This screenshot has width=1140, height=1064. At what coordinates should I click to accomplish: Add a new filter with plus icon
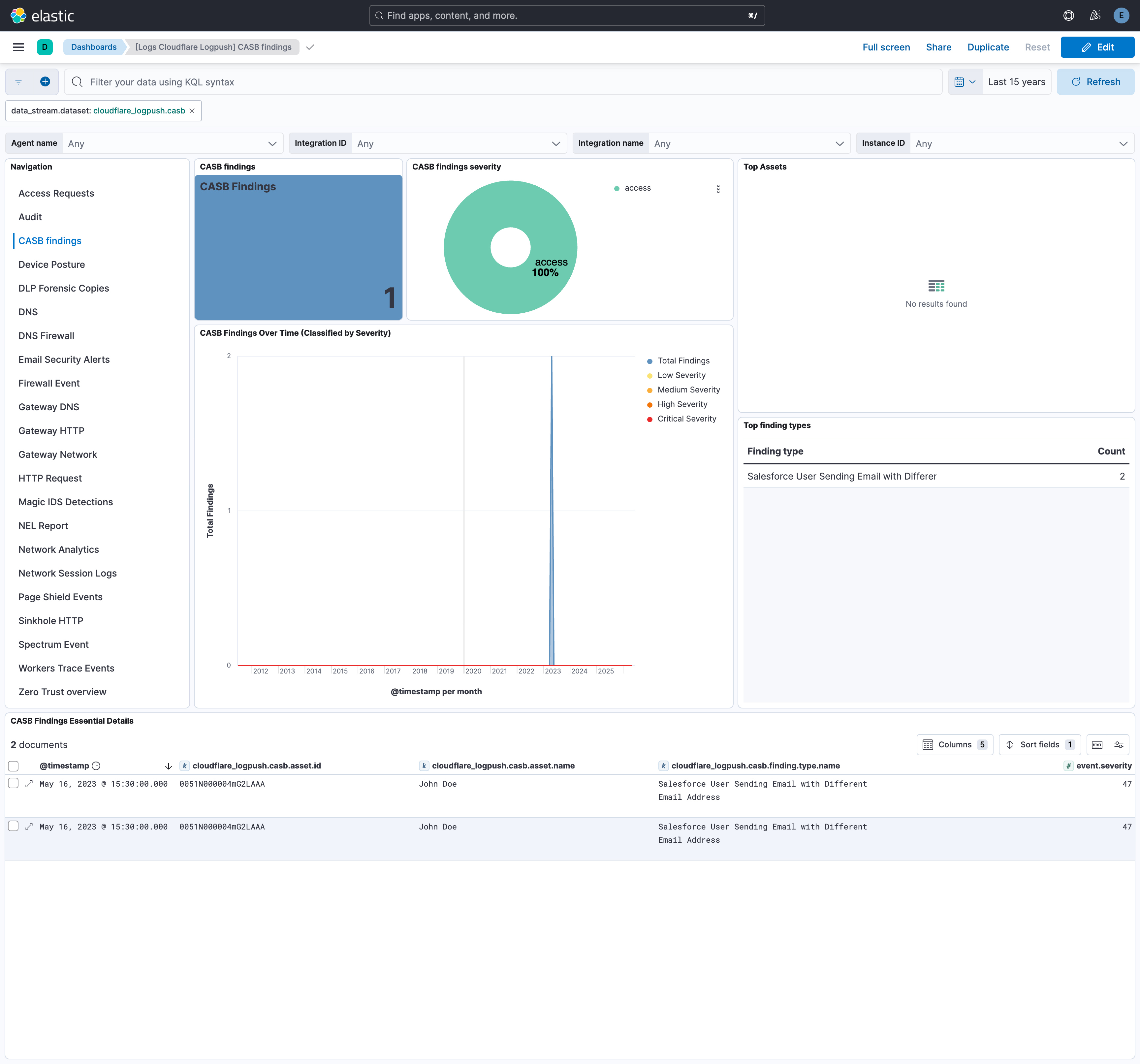[x=45, y=82]
